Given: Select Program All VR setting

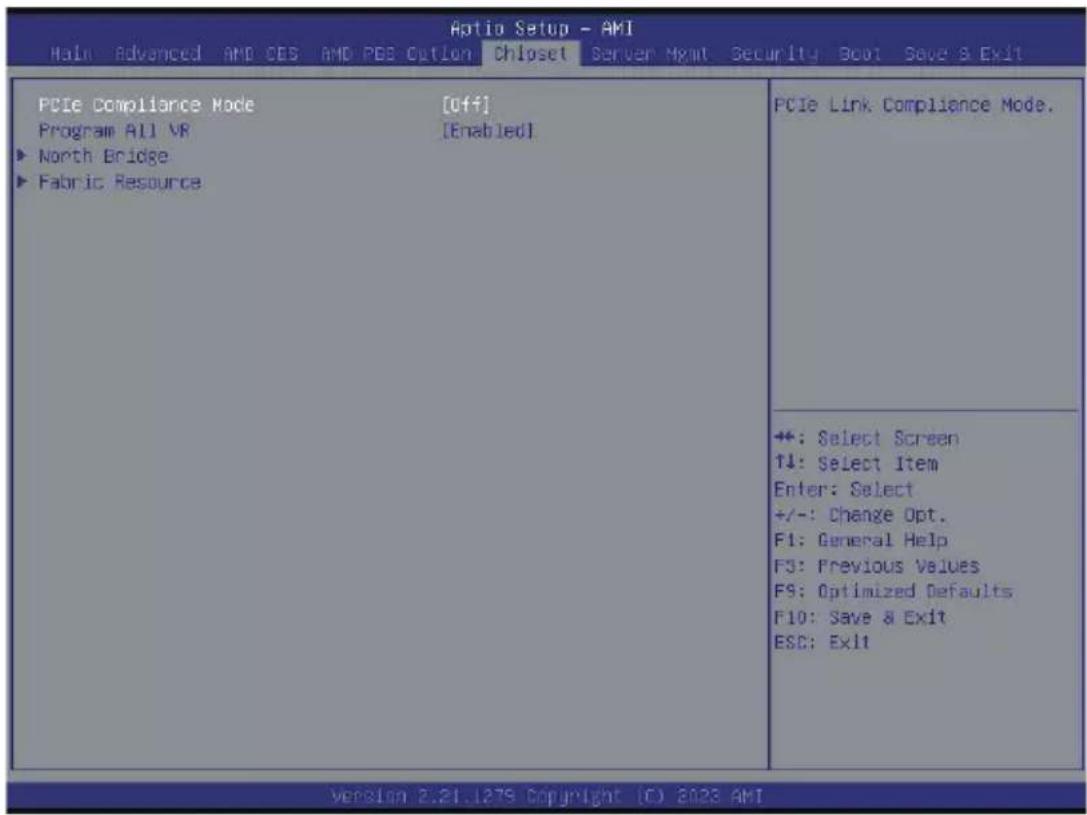Looking at the screenshot, I should pyautogui.click(x=114, y=130).
